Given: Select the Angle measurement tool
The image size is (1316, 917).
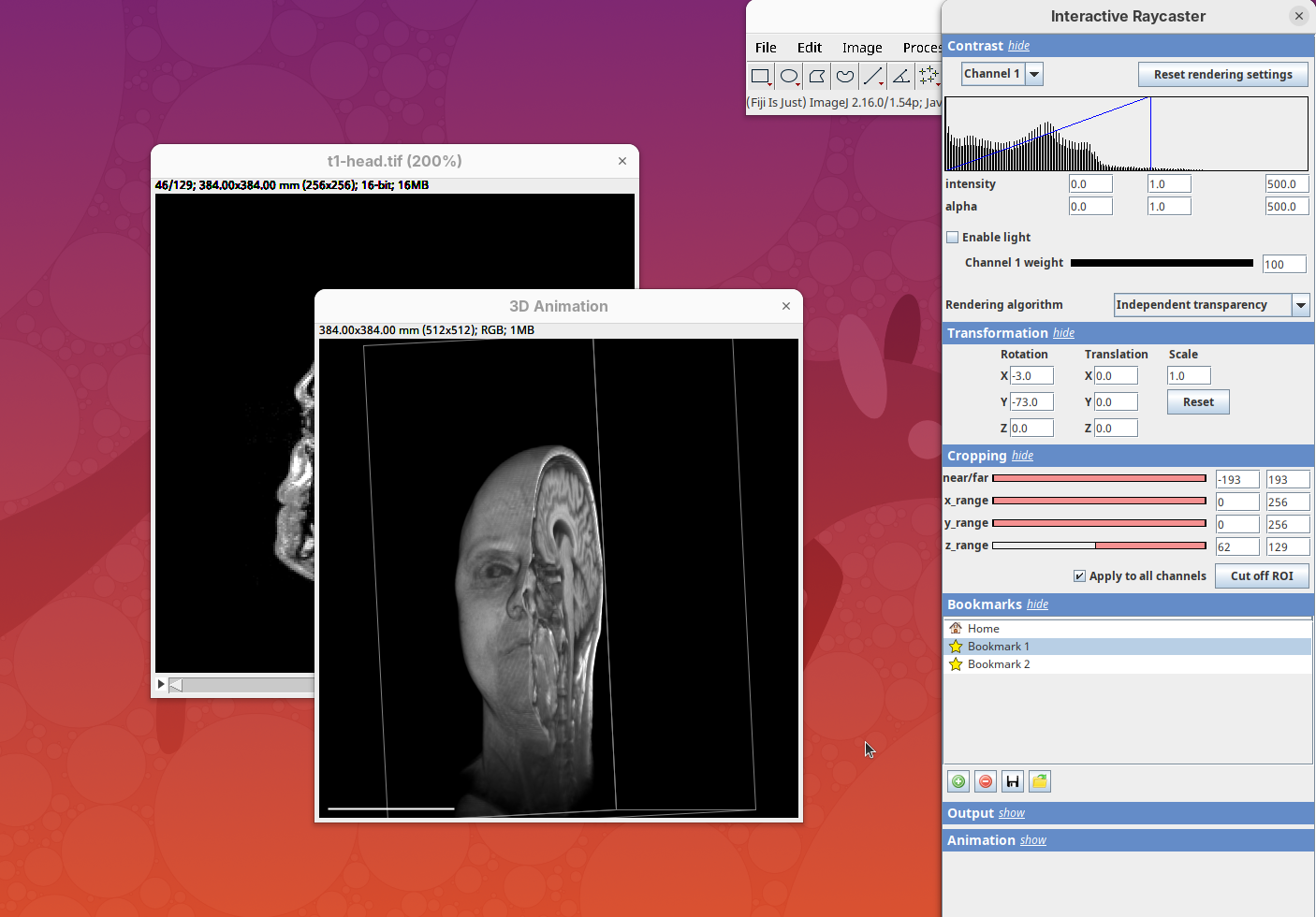Looking at the screenshot, I should coord(901,77).
